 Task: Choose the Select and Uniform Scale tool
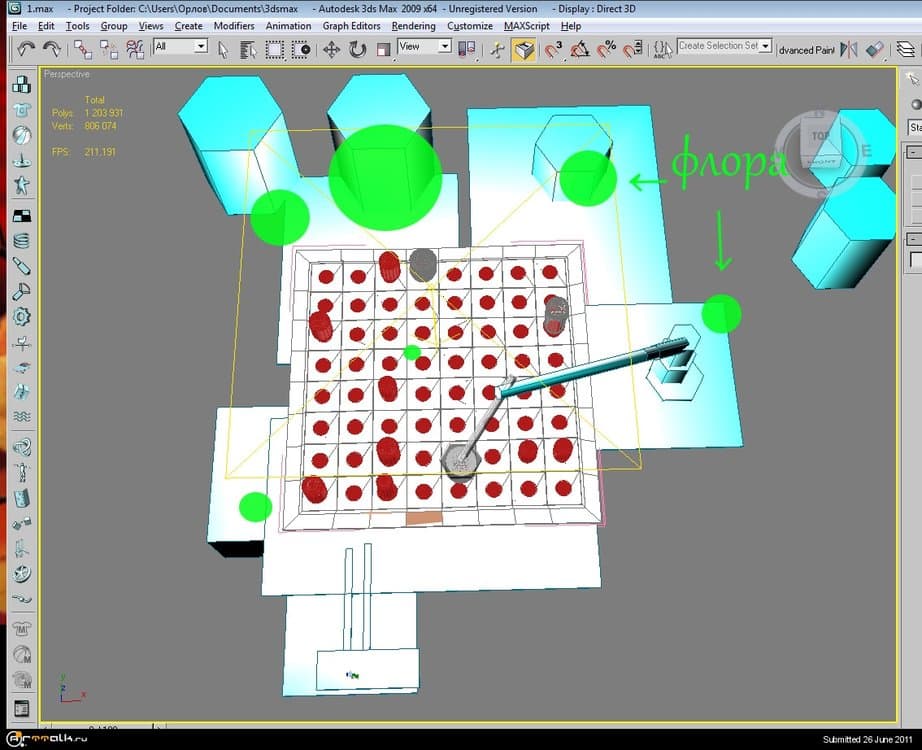(x=382, y=49)
